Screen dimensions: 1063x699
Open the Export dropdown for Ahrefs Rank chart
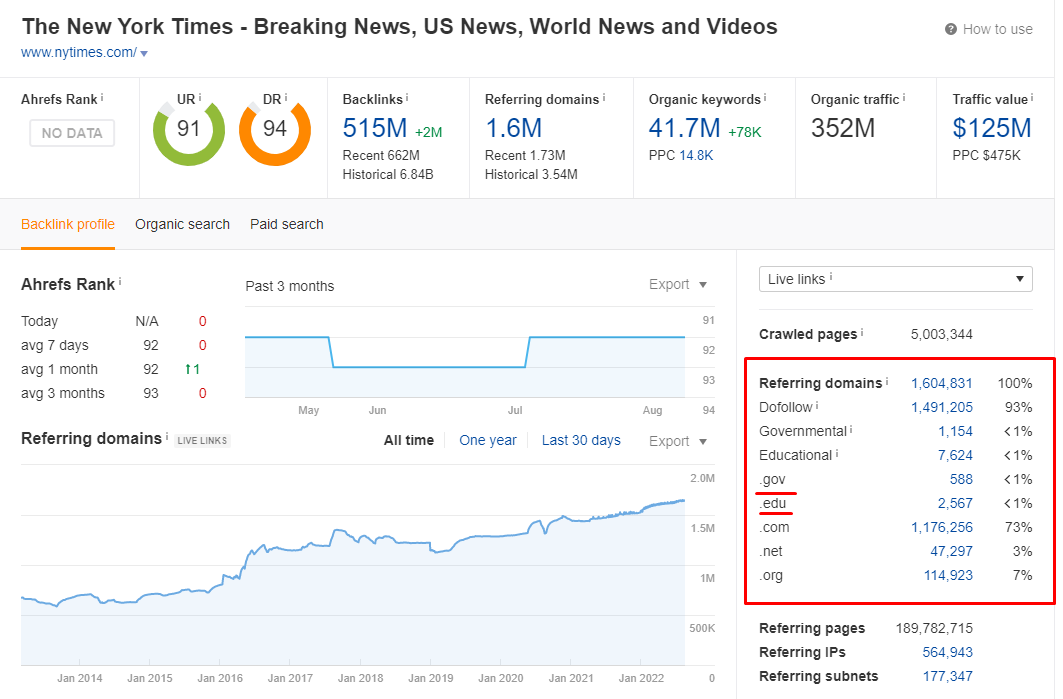(678, 285)
